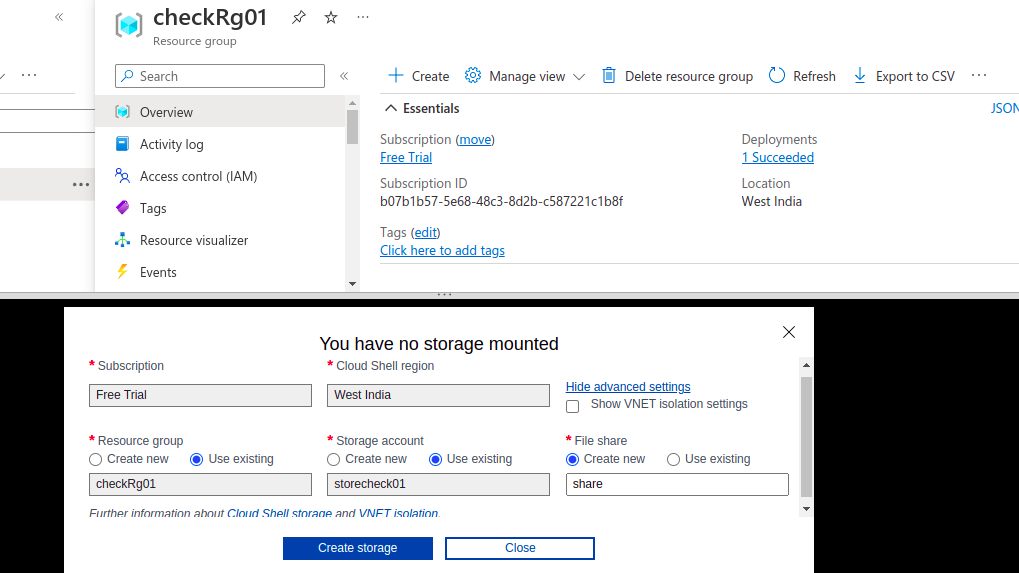This screenshot has width=1019, height=573.
Task: Click Delete resource group
Action: [x=677, y=76]
